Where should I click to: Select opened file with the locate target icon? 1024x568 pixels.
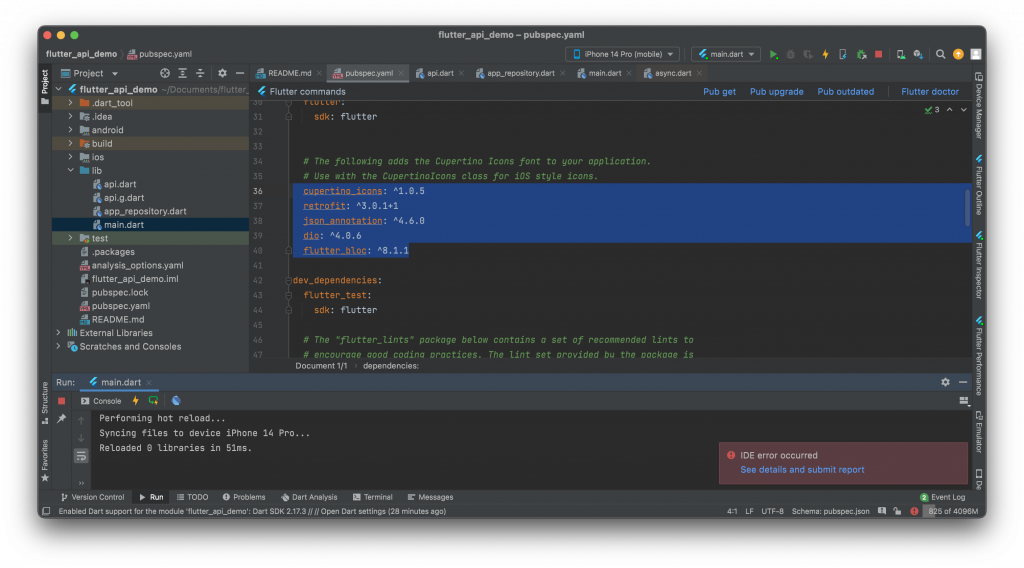tap(165, 73)
